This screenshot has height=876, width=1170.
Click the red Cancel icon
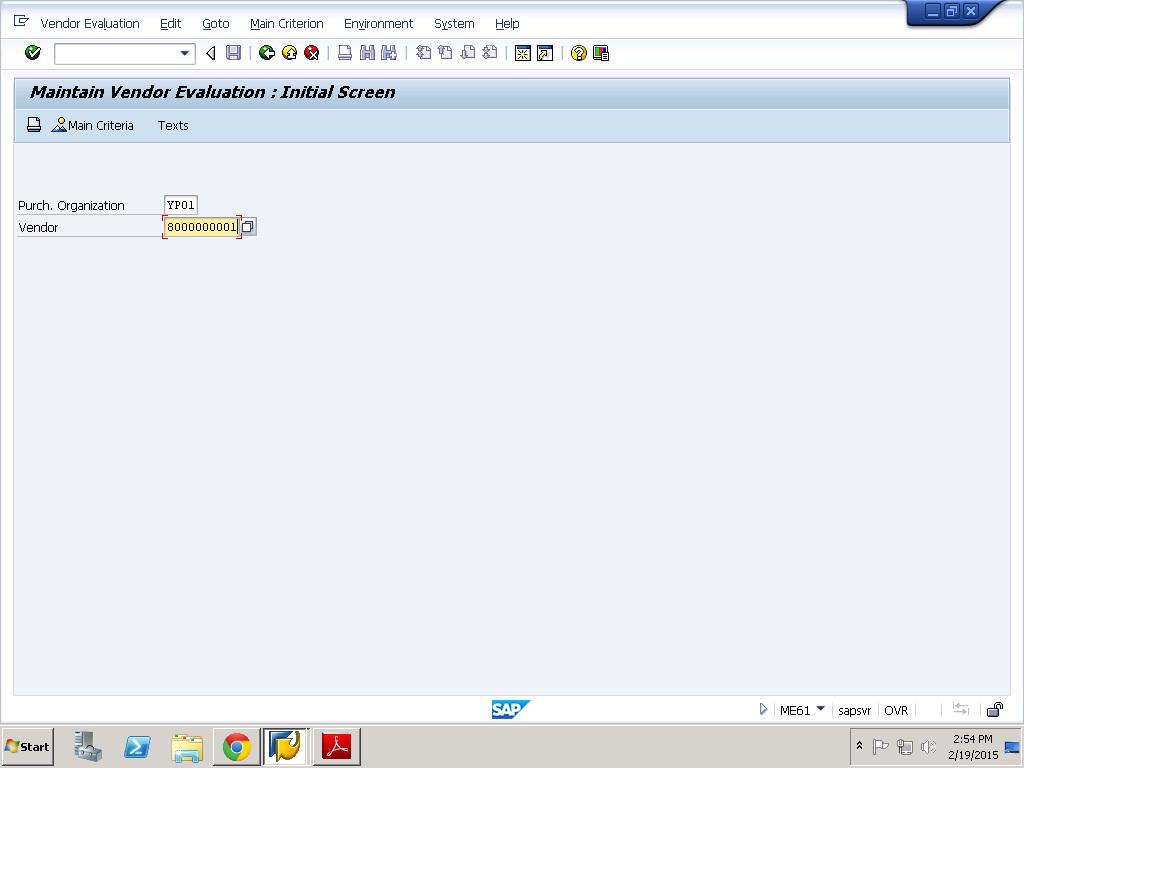tap(312, 53)
